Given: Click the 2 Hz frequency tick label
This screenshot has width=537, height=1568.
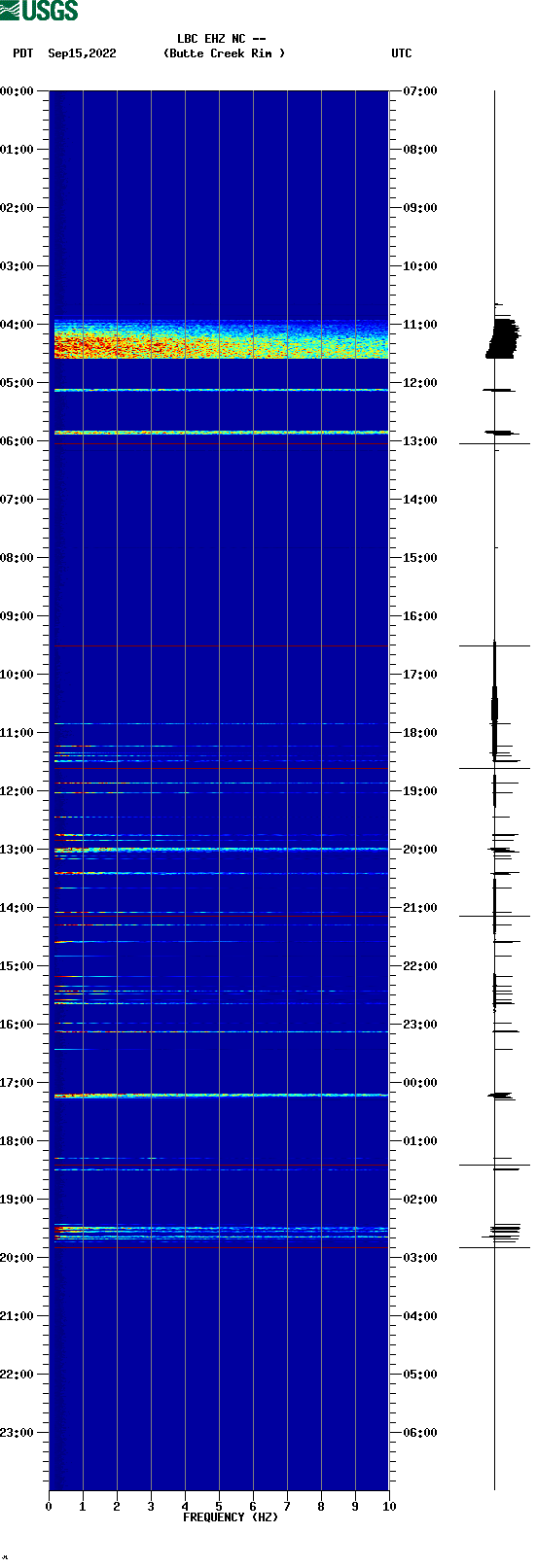Looking at the screenshot, I should [117, 1507].
